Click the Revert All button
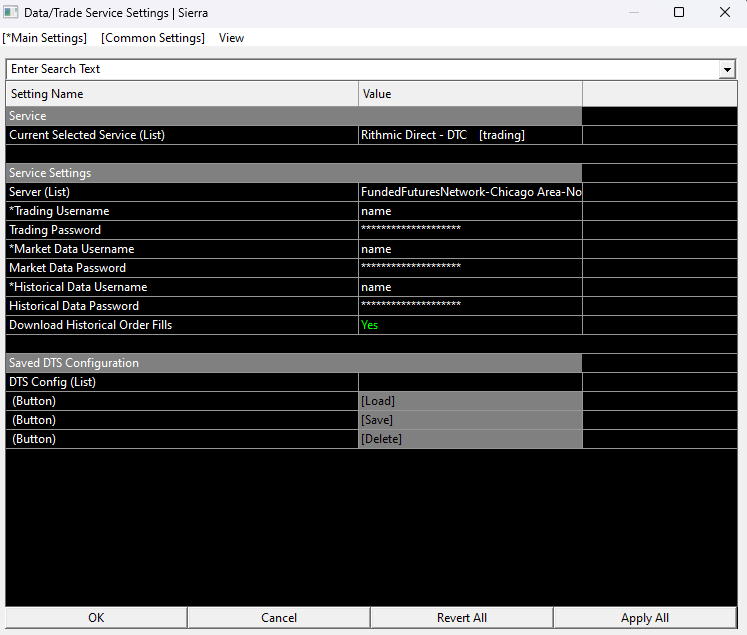The width and height of the screenshot is (747, 635). 462,618
